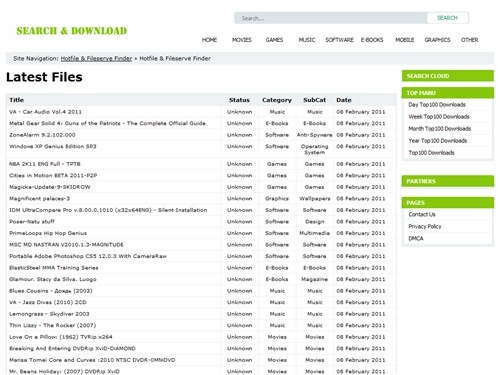Open the Search & Download site logo
The width and height of the screenshot is (500, 375).
click(x=72, y=31)
